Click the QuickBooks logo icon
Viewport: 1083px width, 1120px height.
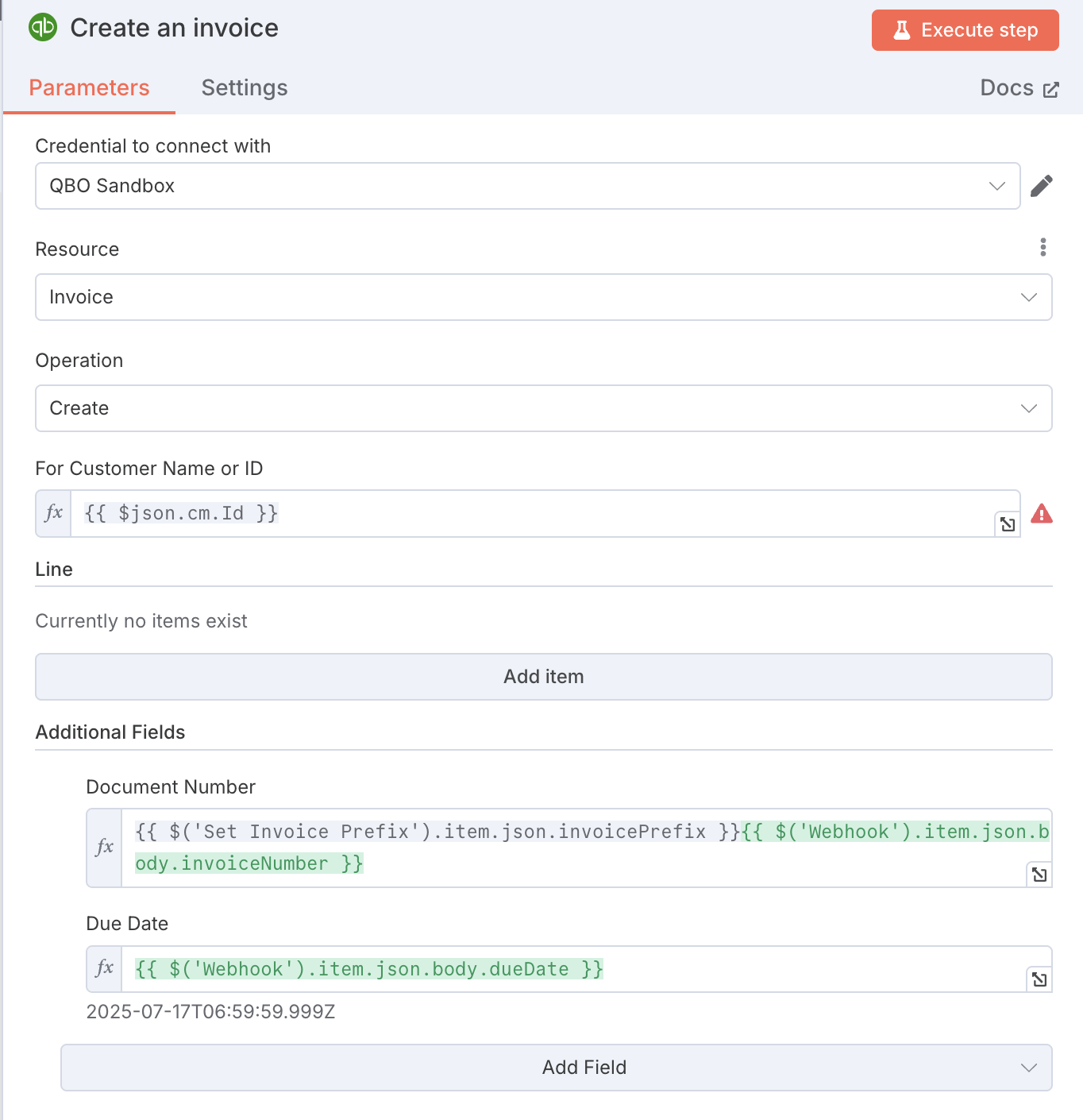pos(43,26)
